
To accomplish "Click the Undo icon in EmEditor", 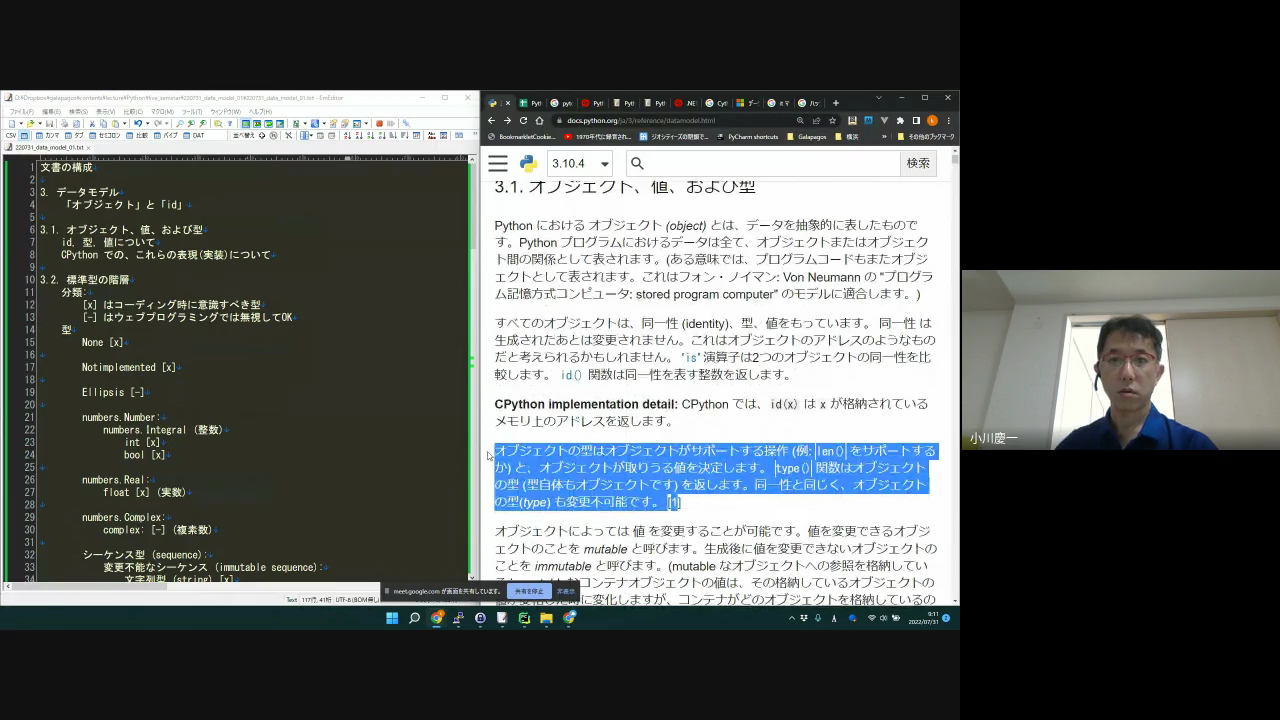I will tap(137, 123).
